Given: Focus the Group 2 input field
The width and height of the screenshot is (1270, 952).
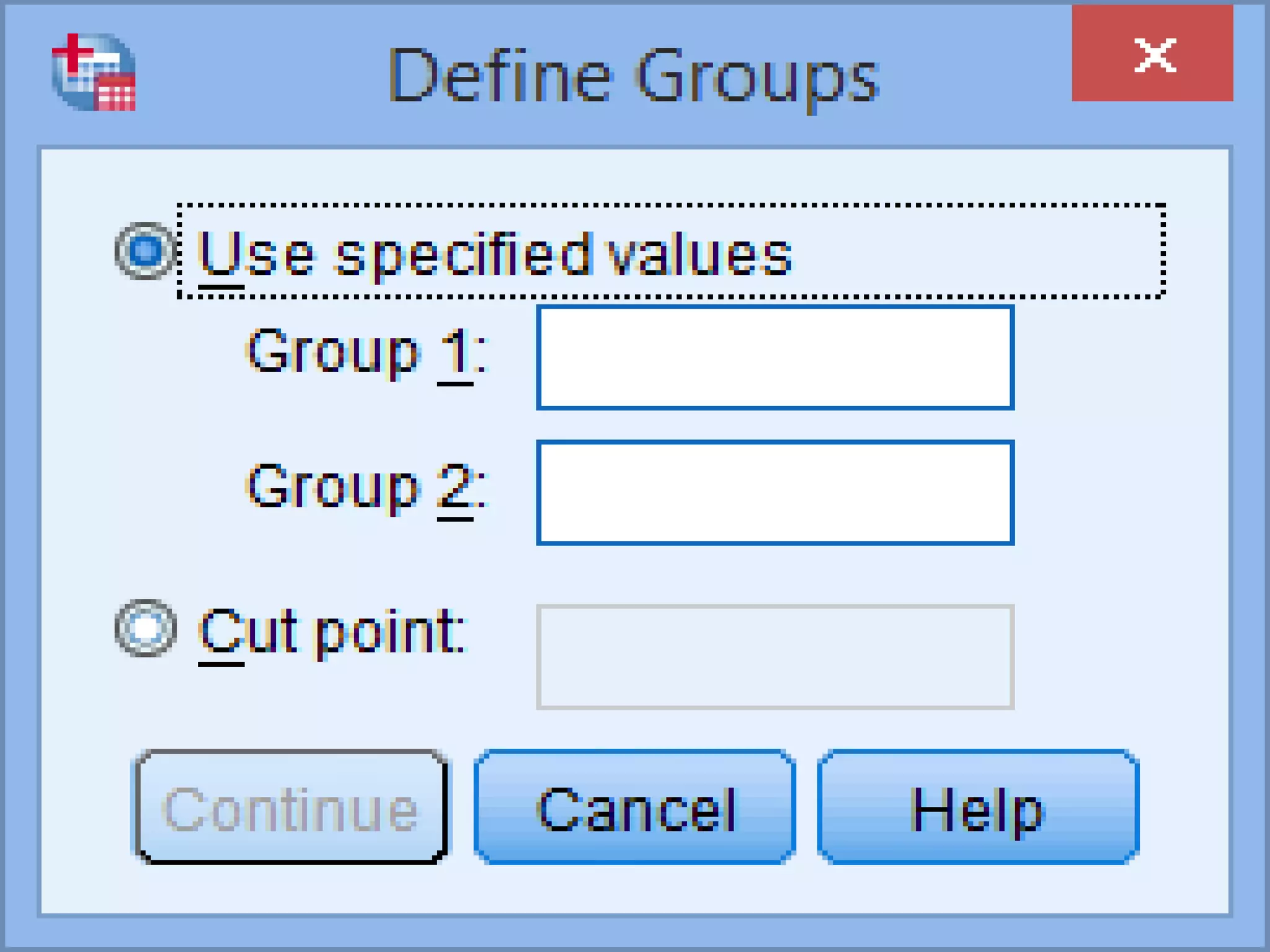Looking at the screenshot, I should click(775, 493).
